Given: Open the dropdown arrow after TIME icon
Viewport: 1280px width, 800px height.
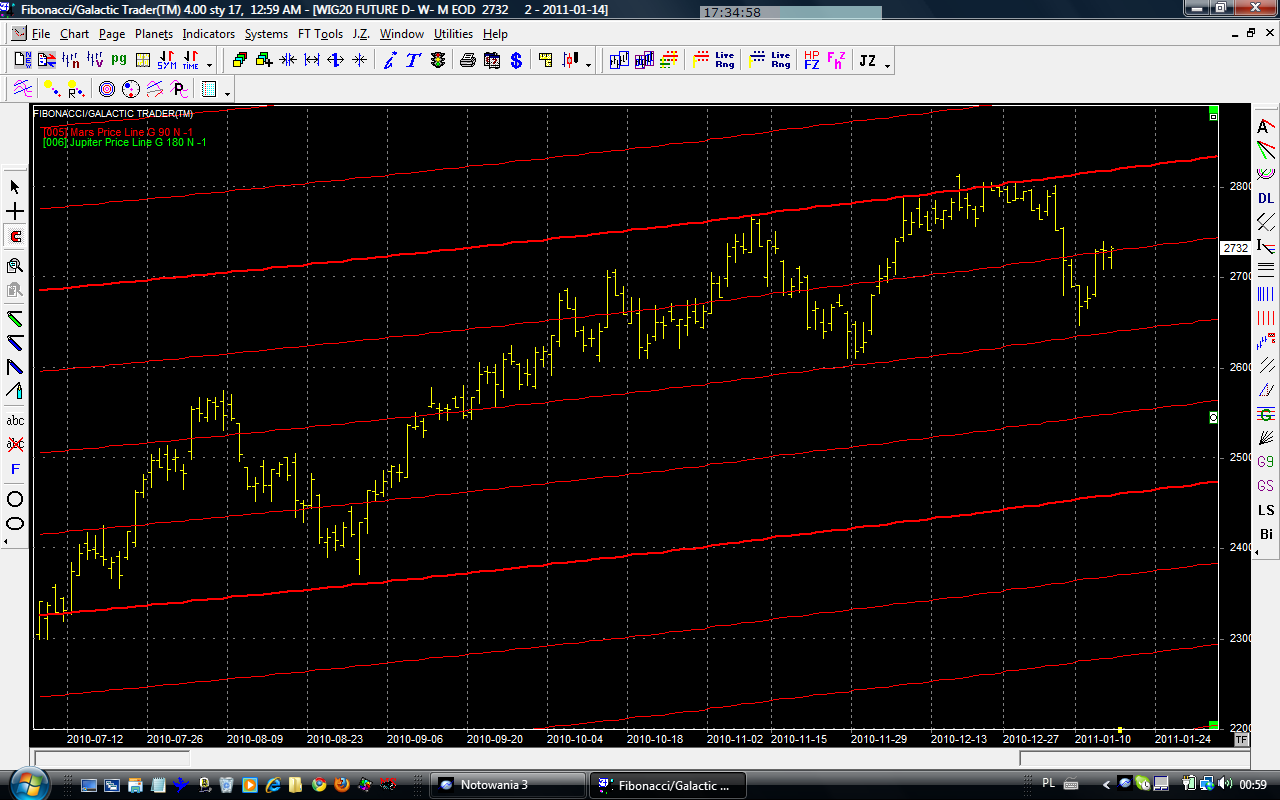Looking at the screenshot, I should click(x=209, y=66).
